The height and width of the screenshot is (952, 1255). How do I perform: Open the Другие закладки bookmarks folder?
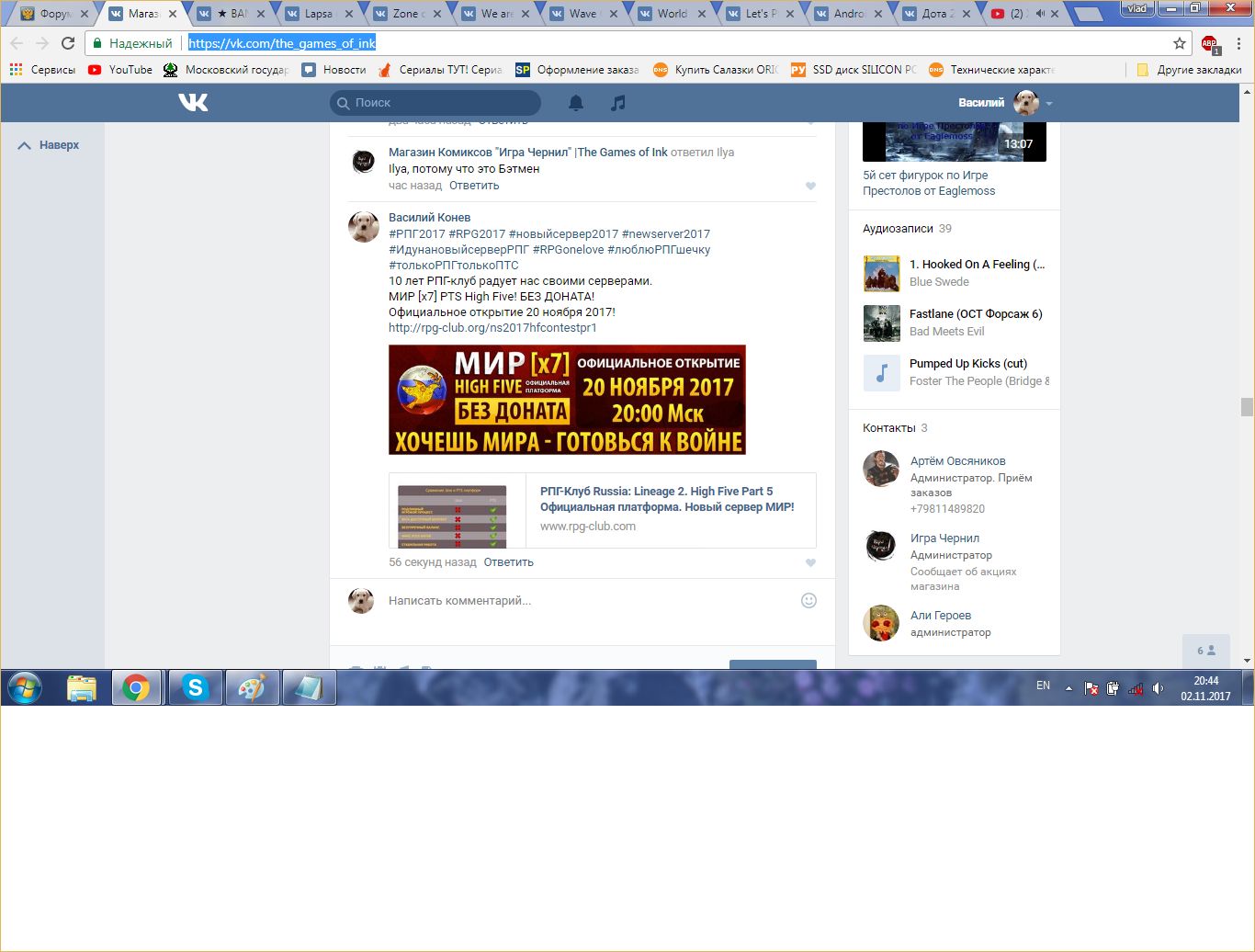click(1189, 70)
